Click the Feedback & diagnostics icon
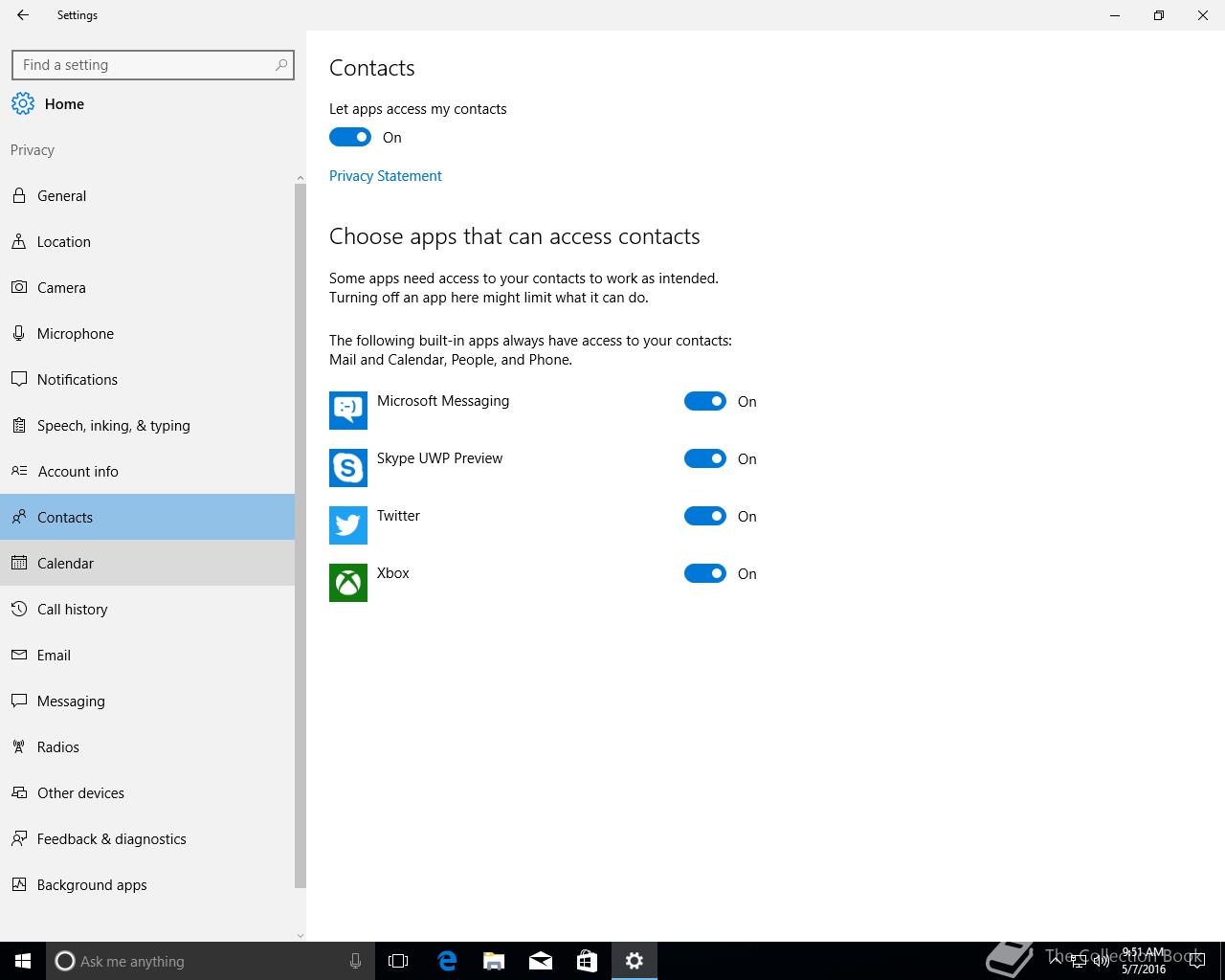The height and width of the screenshot is (980, 1225). tap(19, 838)
